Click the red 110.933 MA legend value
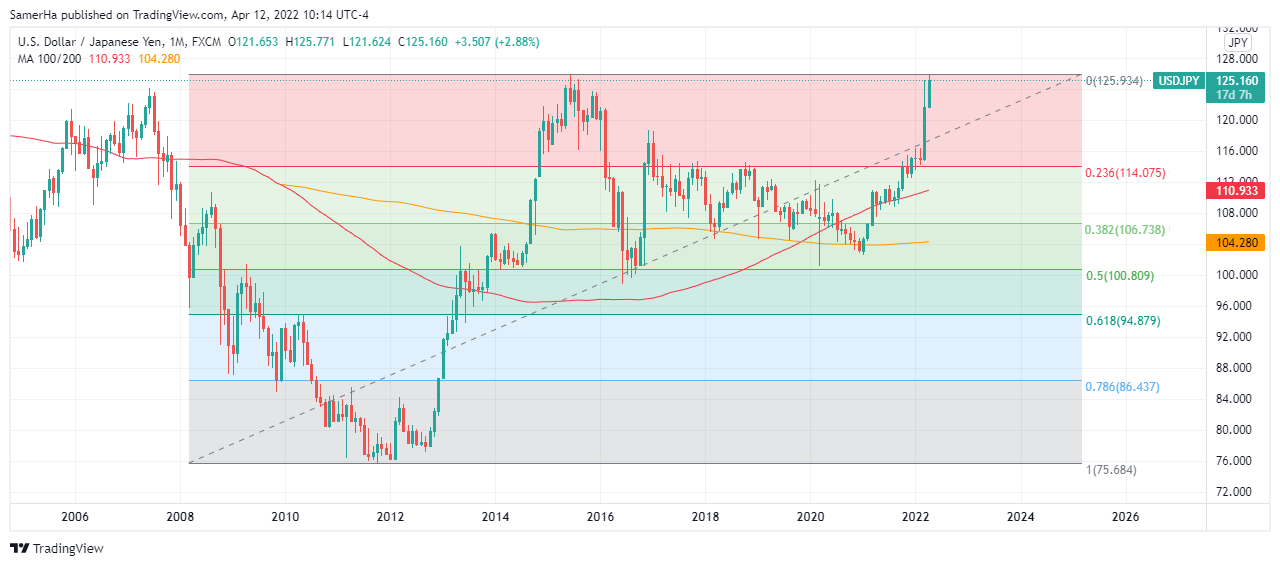 click(112, 59)
